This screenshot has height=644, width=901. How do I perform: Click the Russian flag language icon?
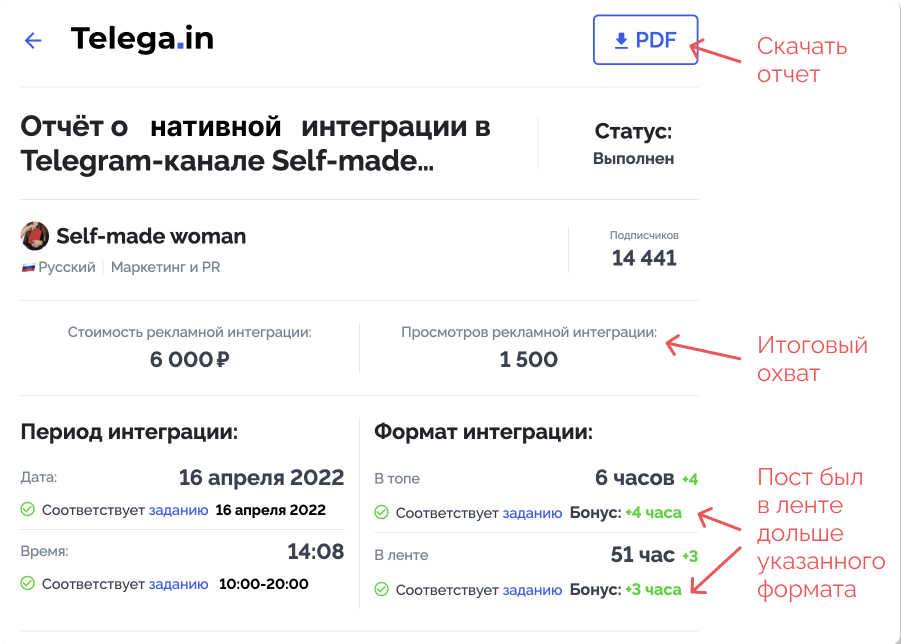coord(28,268)
